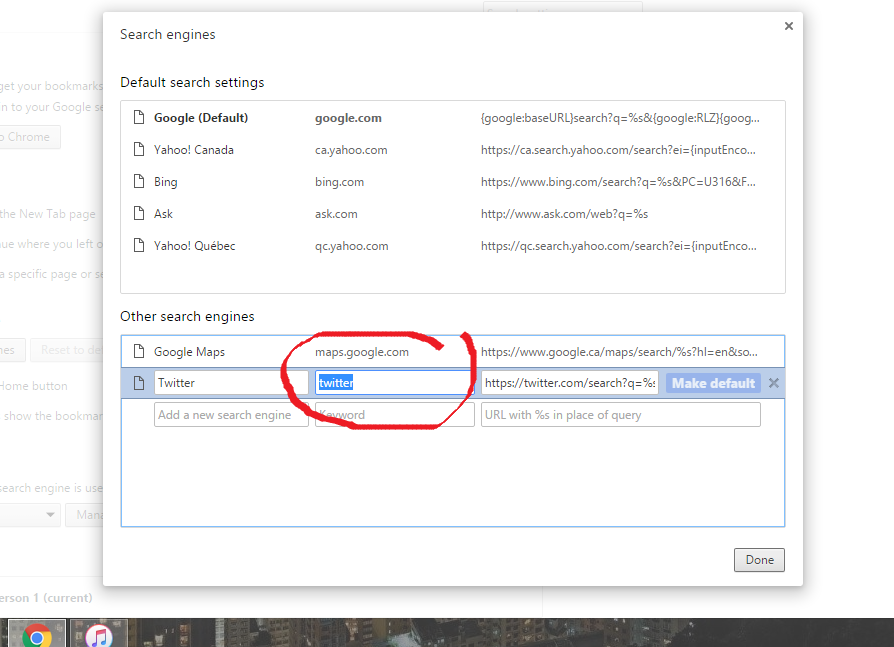This screenshot has width=894, height=647.
Task: Click the Done button
Action: (x=759, y=560)
